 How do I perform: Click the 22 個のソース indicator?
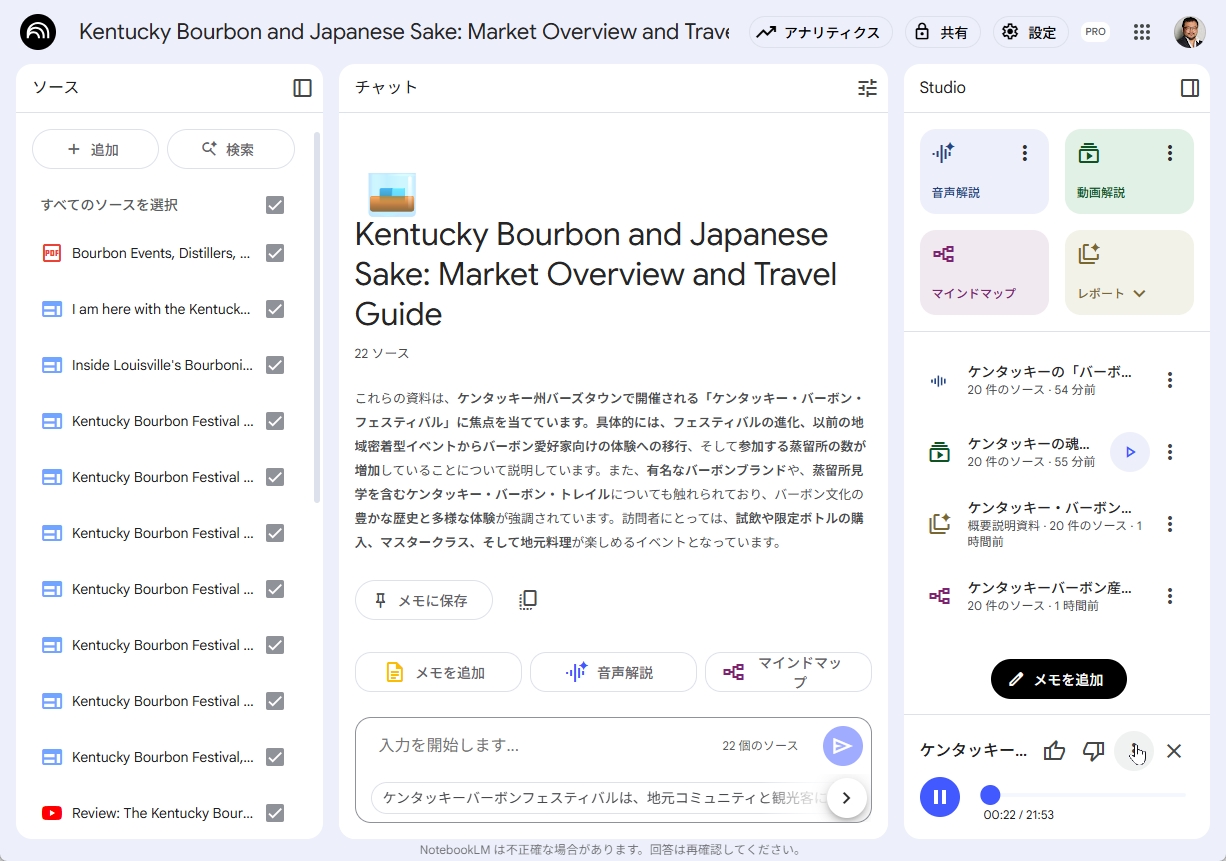pos(760,746)
